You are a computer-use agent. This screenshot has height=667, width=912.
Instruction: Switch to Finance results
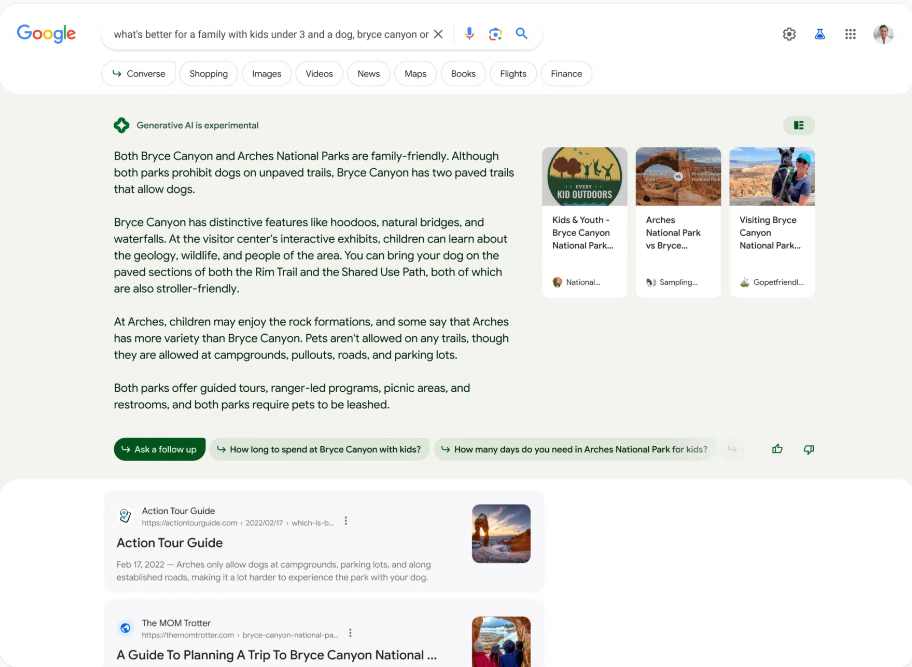567,74
